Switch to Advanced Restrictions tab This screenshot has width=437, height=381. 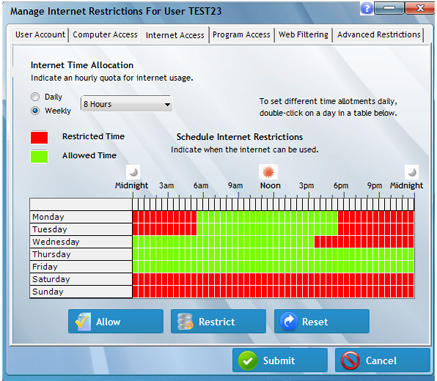[379, 35]
